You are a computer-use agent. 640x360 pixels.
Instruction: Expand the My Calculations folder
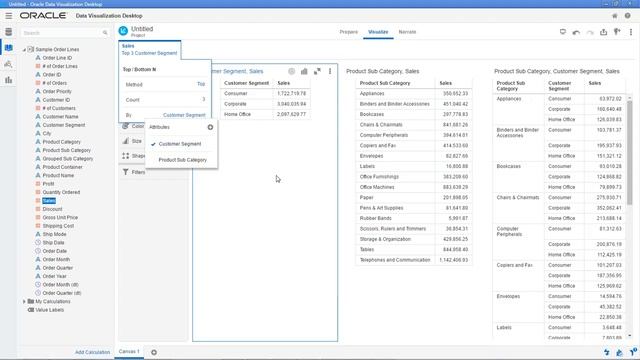click(x=24, y=302)
